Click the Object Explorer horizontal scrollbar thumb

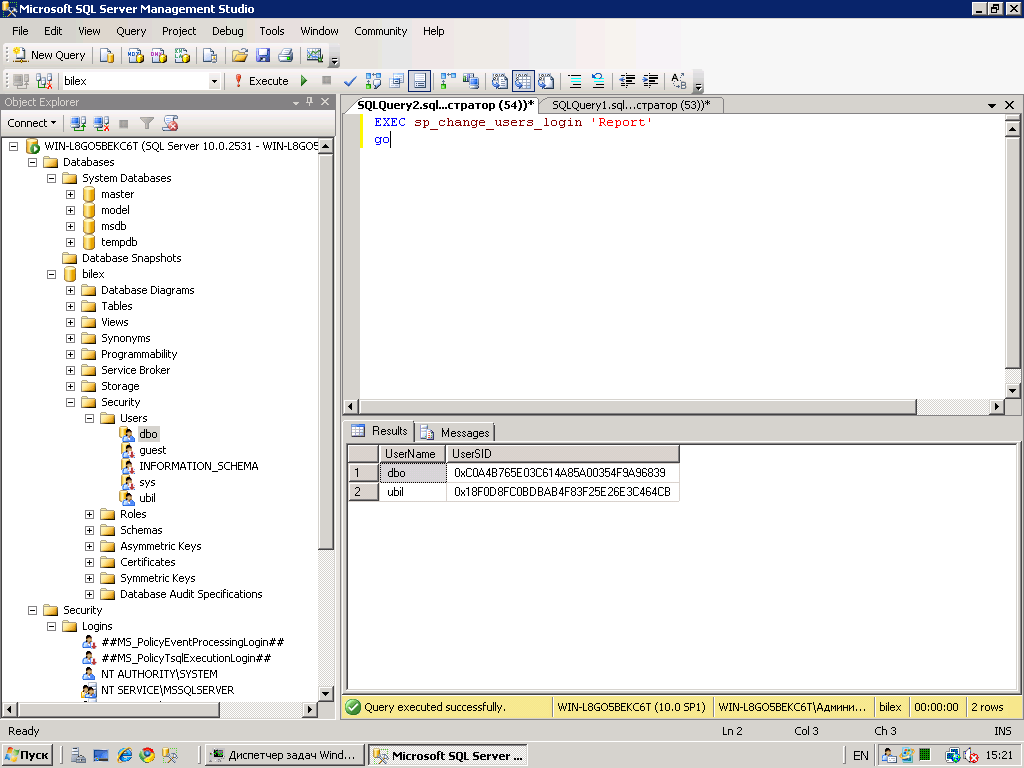(118, 709)
